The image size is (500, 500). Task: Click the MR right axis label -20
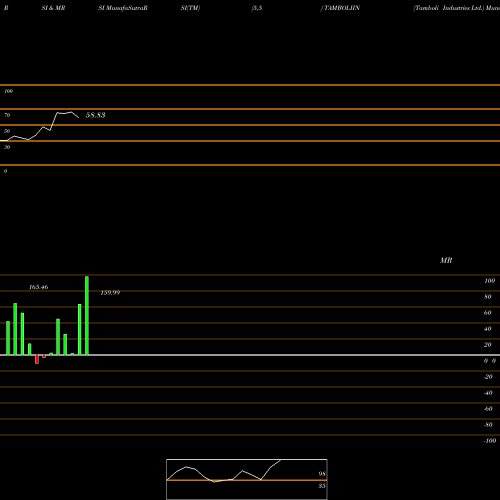coord(488,377)
